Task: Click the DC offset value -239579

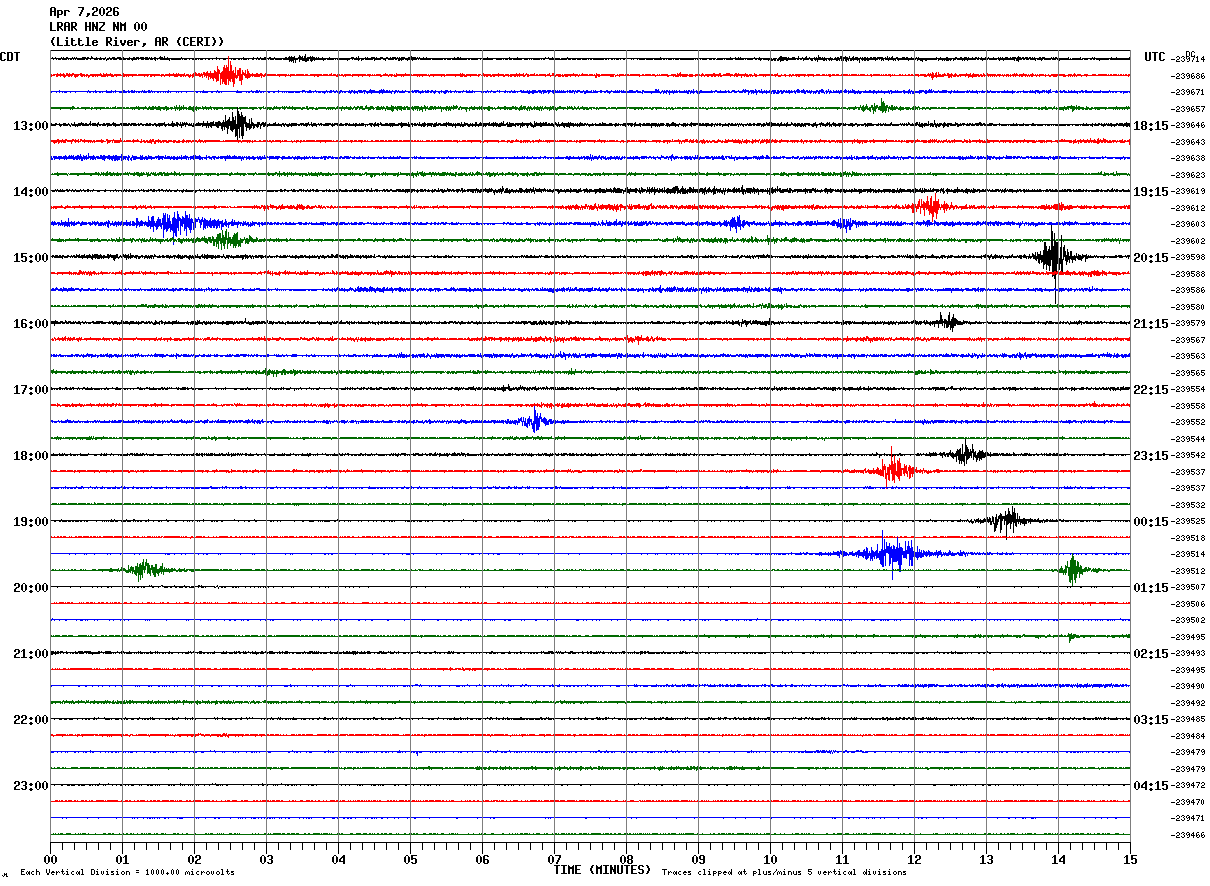Action: coord(1189,324)
